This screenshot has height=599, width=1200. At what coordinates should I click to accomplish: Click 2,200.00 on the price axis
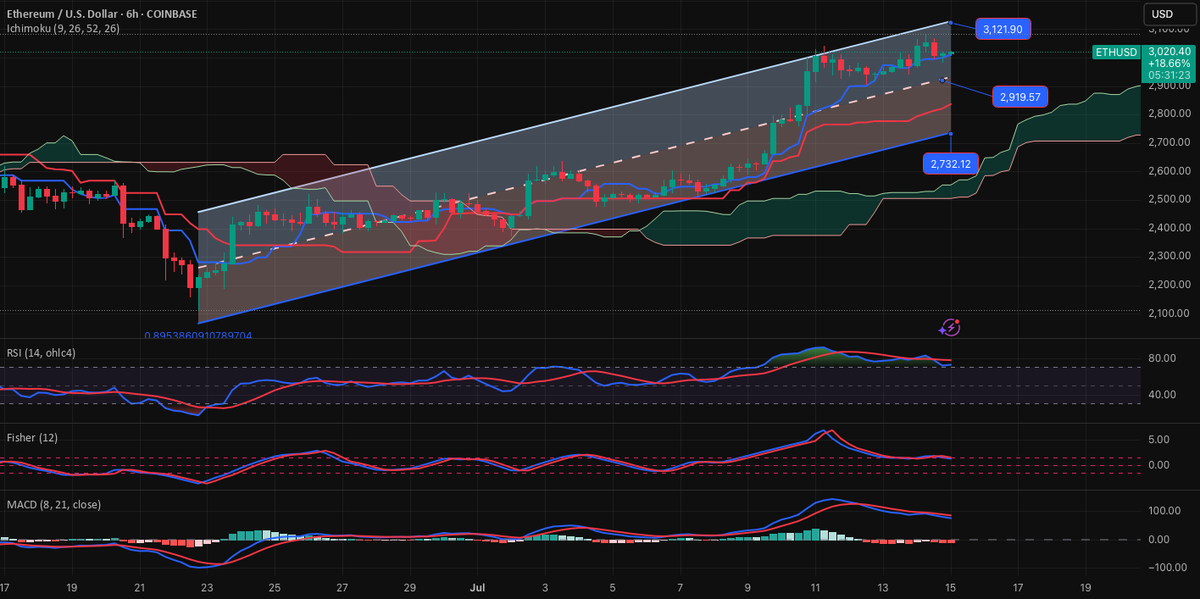(x=1167, y=285)
